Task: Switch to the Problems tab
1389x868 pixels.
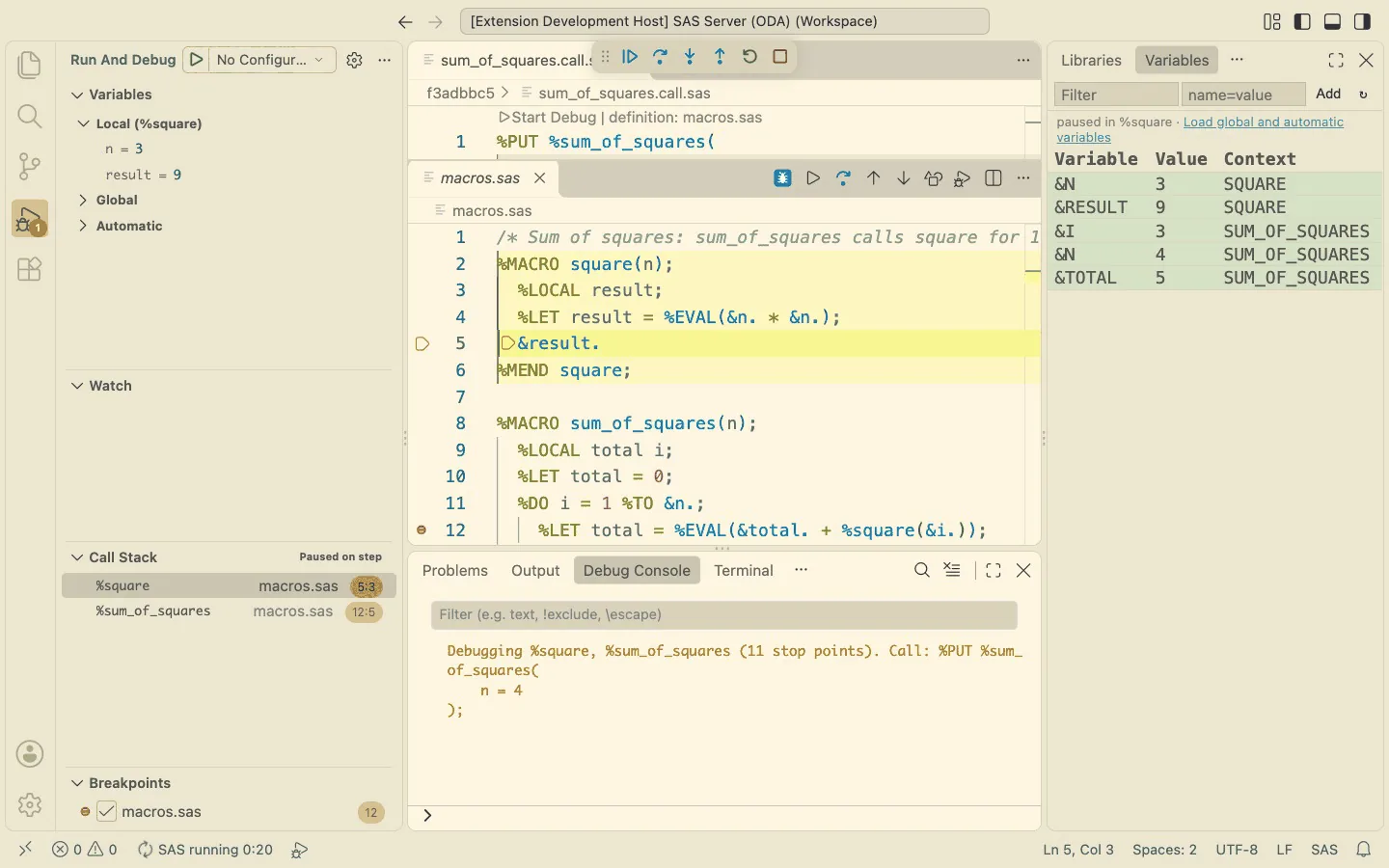Action: [455, 570]
